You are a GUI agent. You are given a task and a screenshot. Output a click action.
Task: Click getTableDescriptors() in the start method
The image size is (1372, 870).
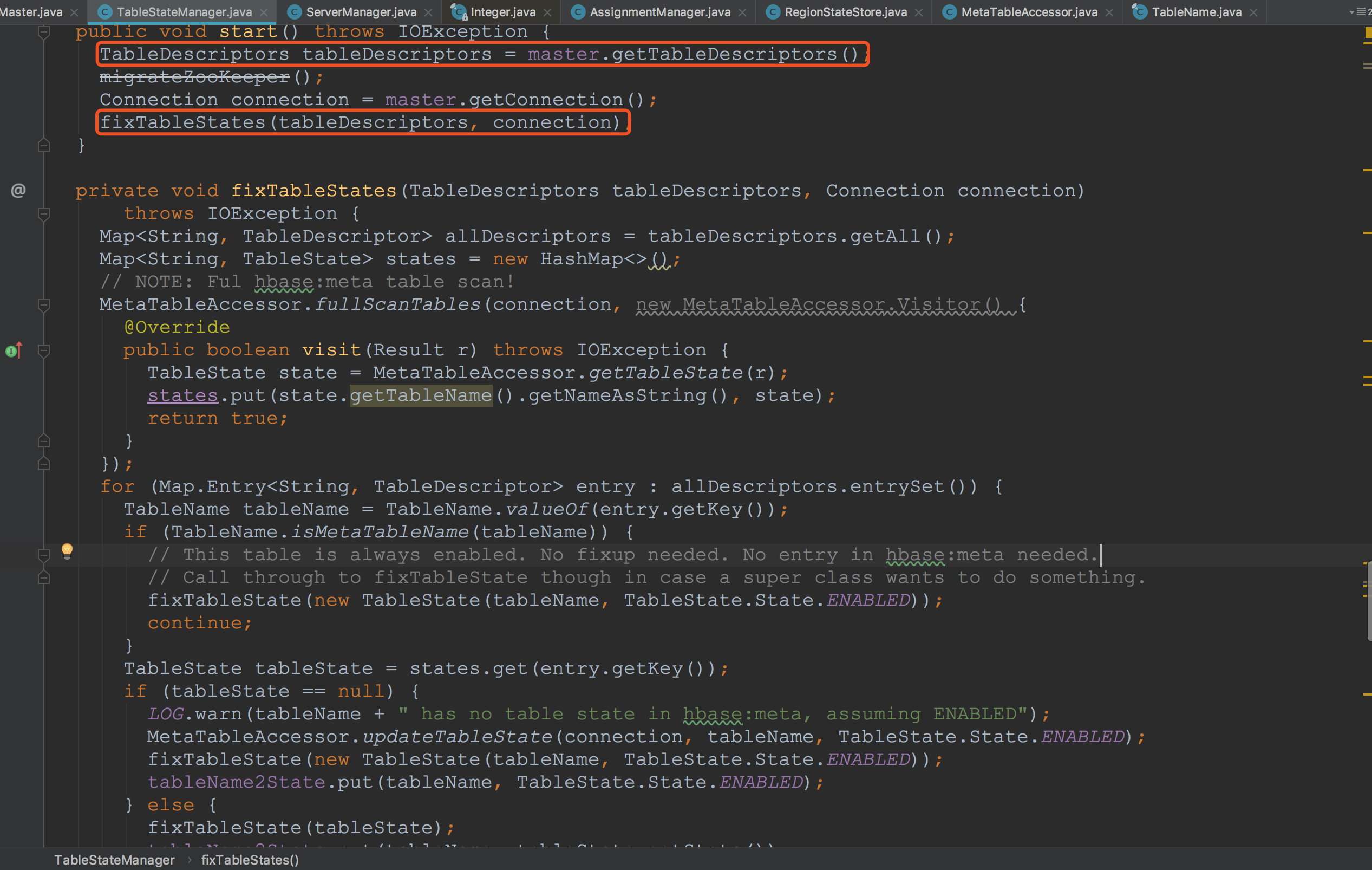(735, 54)
